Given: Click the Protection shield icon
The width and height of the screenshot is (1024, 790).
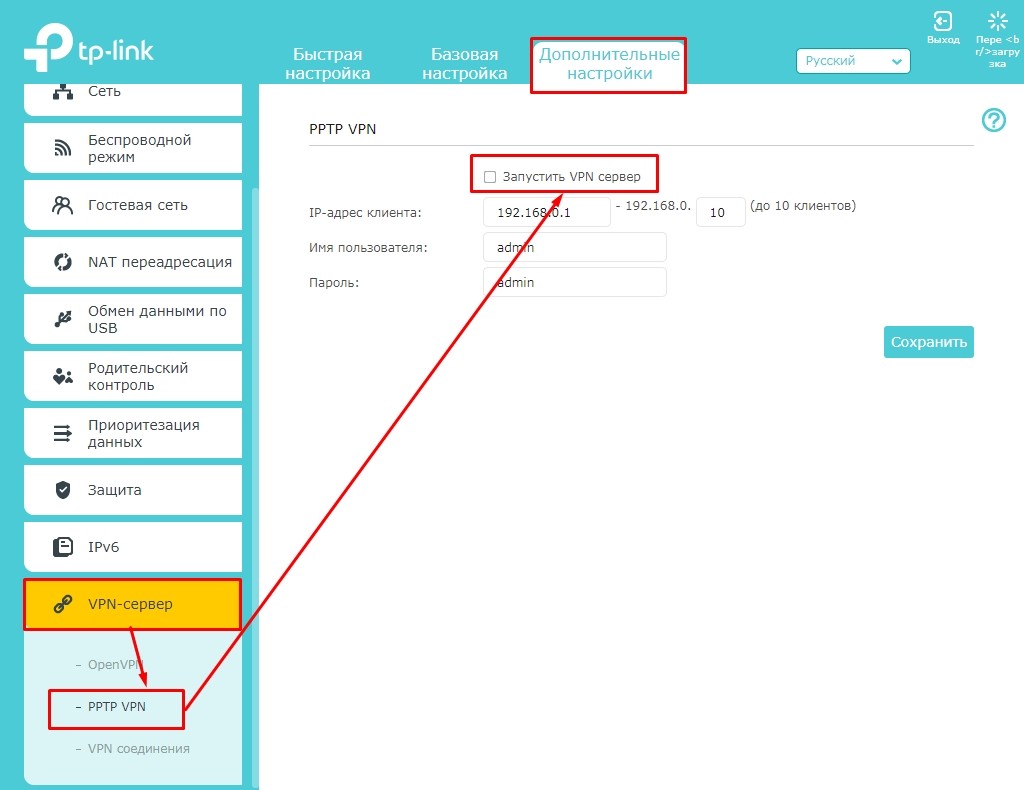Looking at the screenshot, I should 63,490.
